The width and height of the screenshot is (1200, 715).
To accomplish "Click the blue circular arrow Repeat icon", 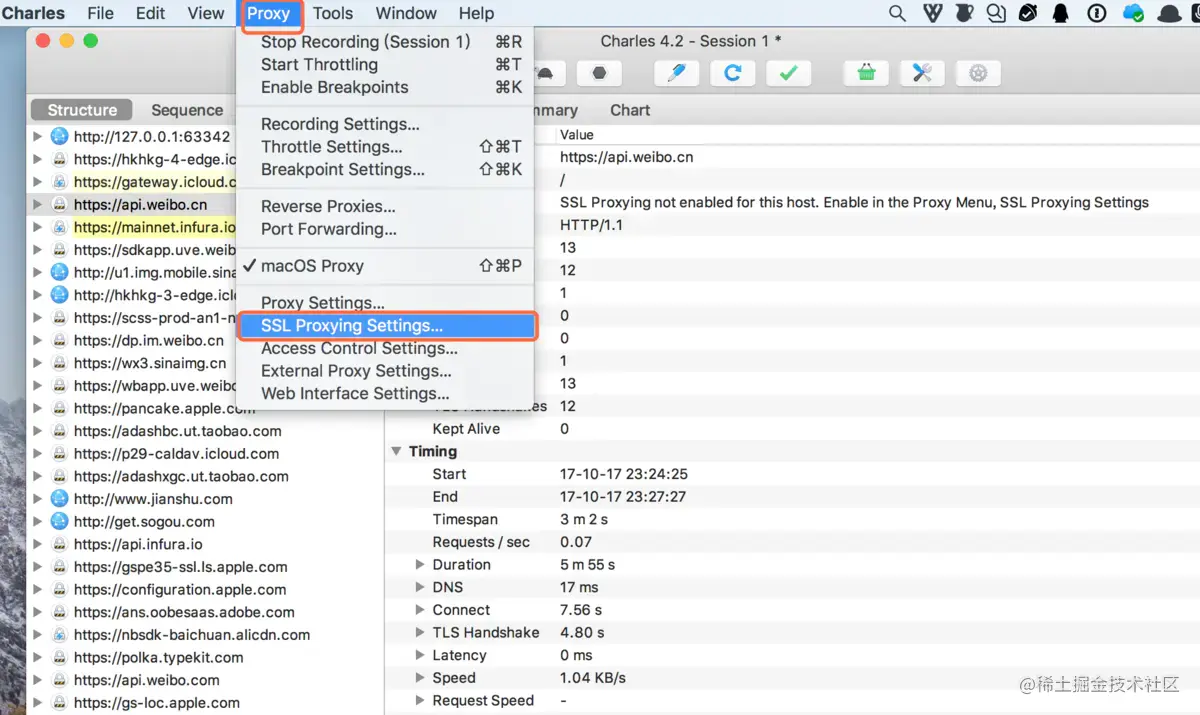I will pyautogui.click(x=732, y=73).
